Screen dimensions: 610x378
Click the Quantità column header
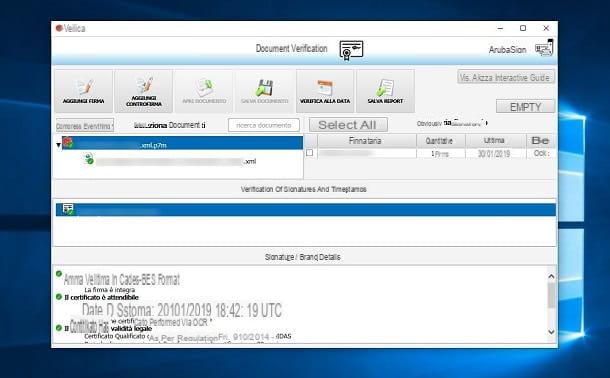coord(441,141)
